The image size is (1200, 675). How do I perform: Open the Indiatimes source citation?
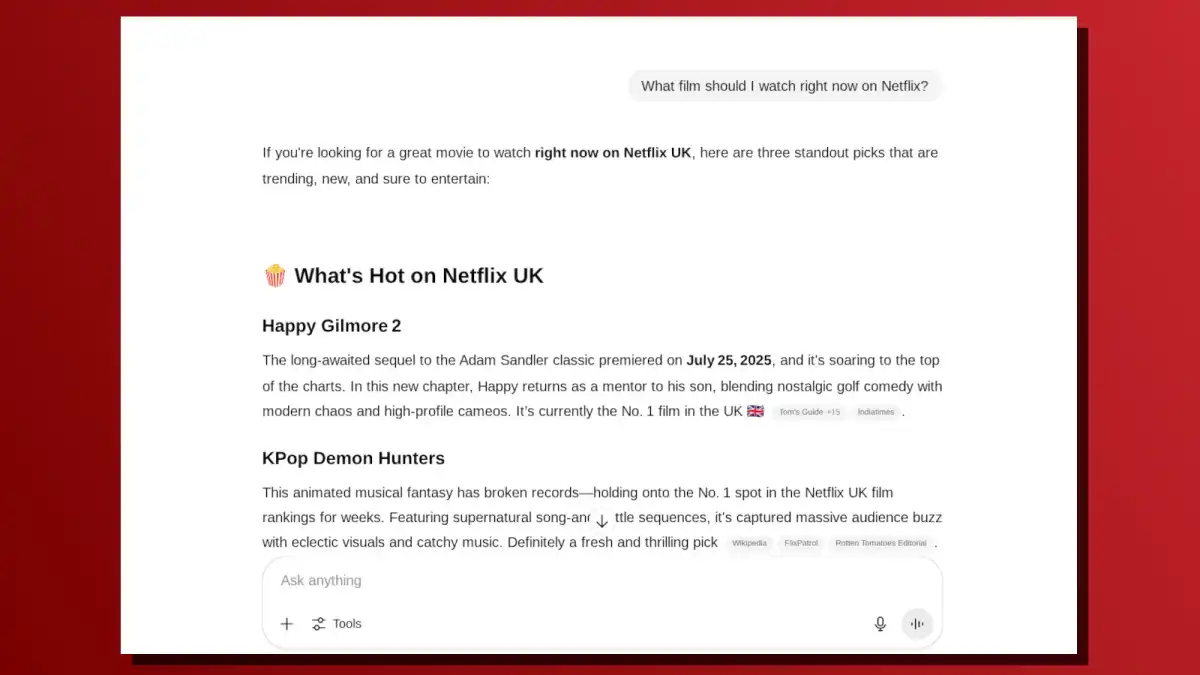[x=875, y=412]
